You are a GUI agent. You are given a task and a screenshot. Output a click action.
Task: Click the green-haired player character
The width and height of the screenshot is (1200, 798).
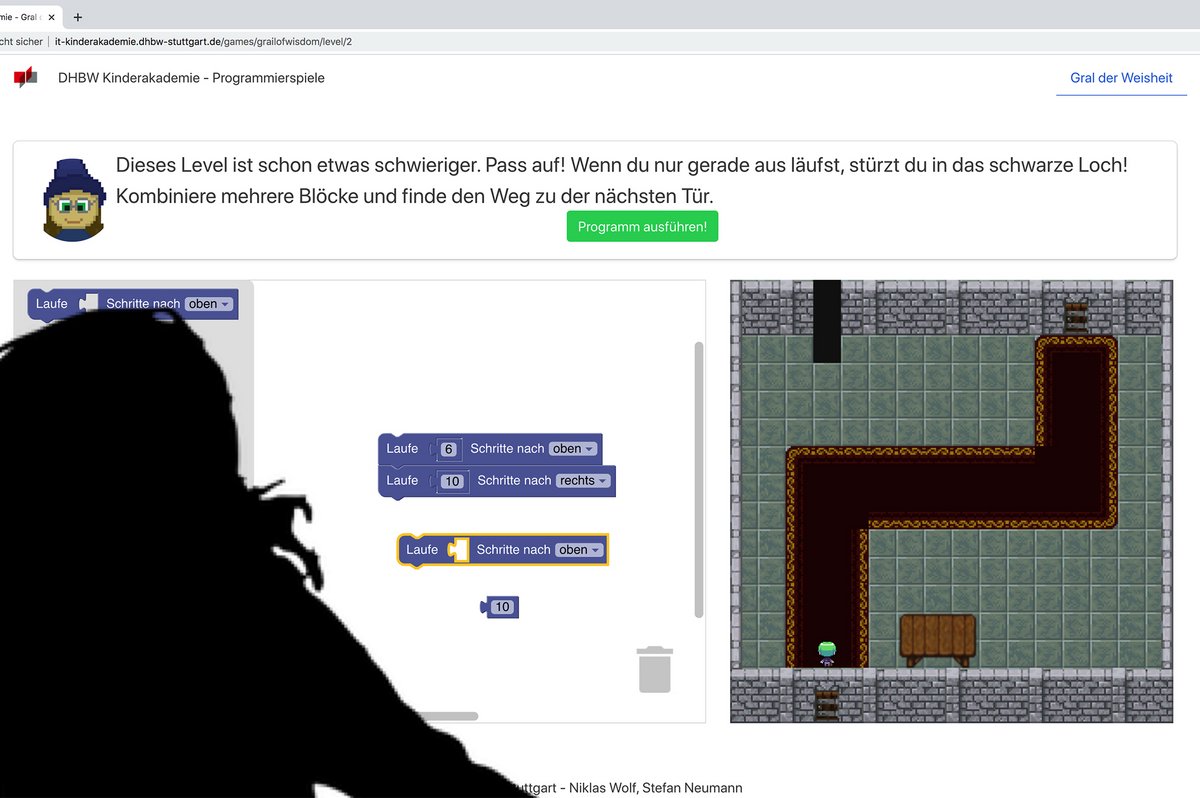[x=827, y=654]
